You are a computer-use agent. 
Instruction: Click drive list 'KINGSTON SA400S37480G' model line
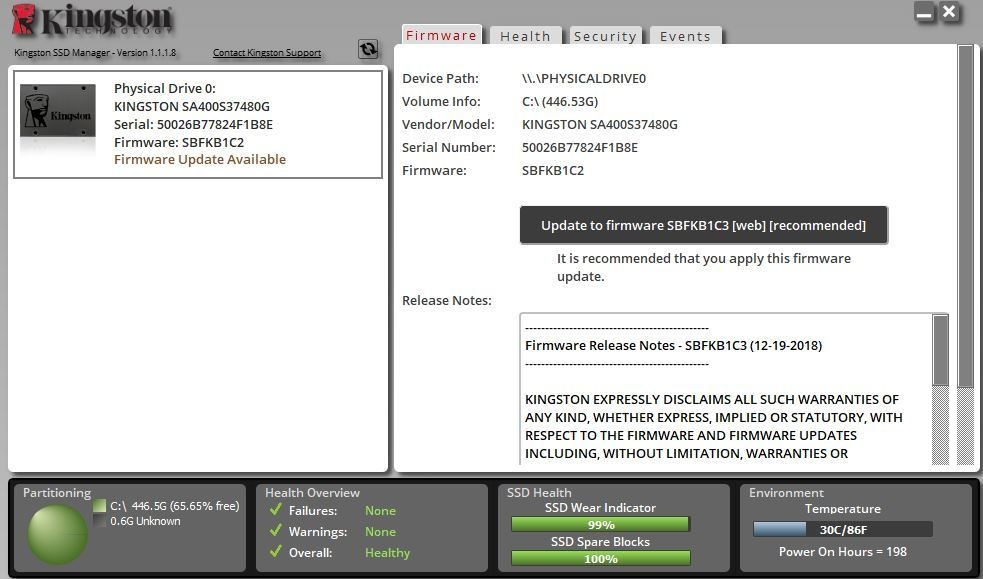click(192, 107)
